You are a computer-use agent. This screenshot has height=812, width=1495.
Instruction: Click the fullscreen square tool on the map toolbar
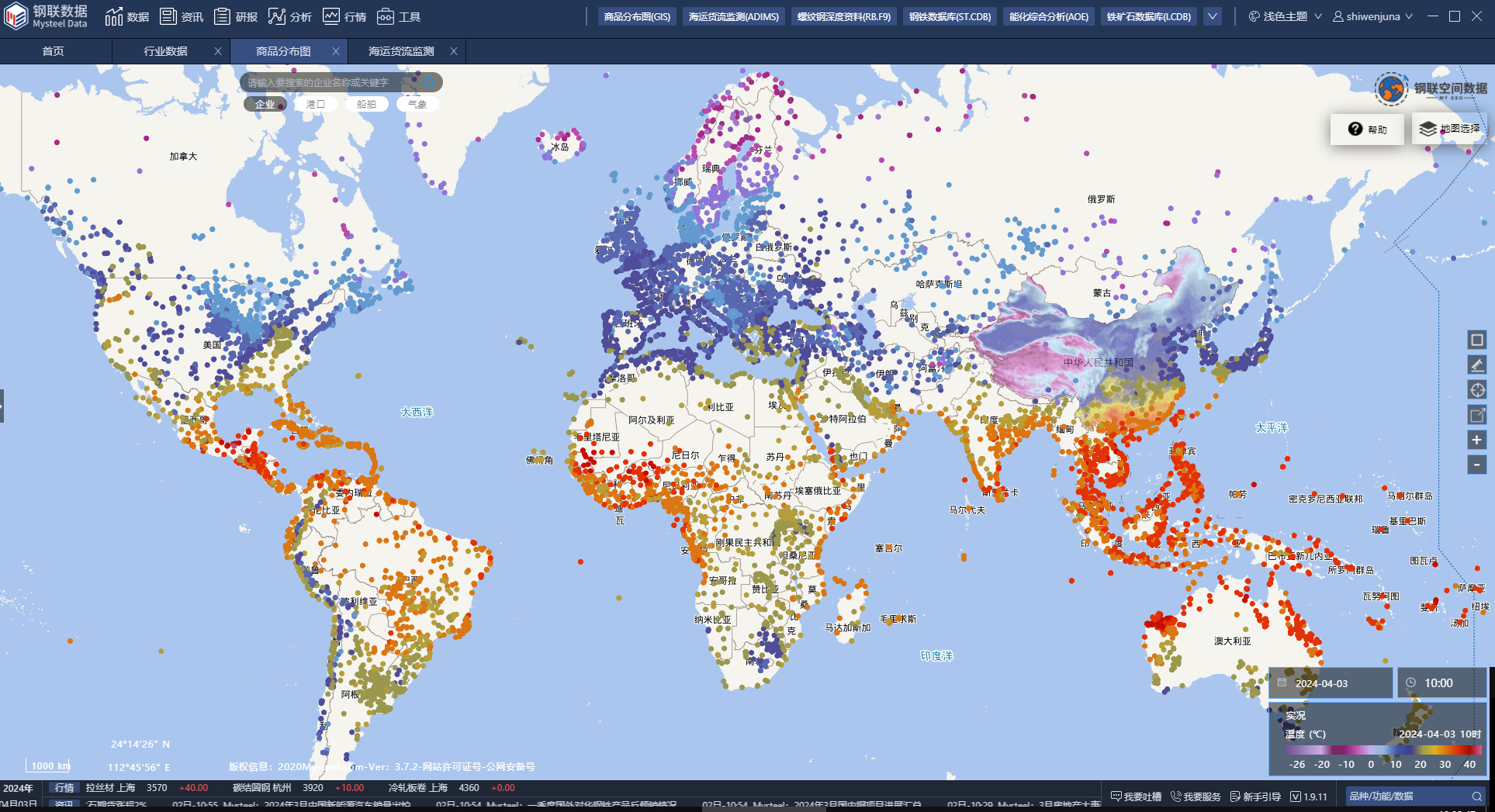(1476, 340)
